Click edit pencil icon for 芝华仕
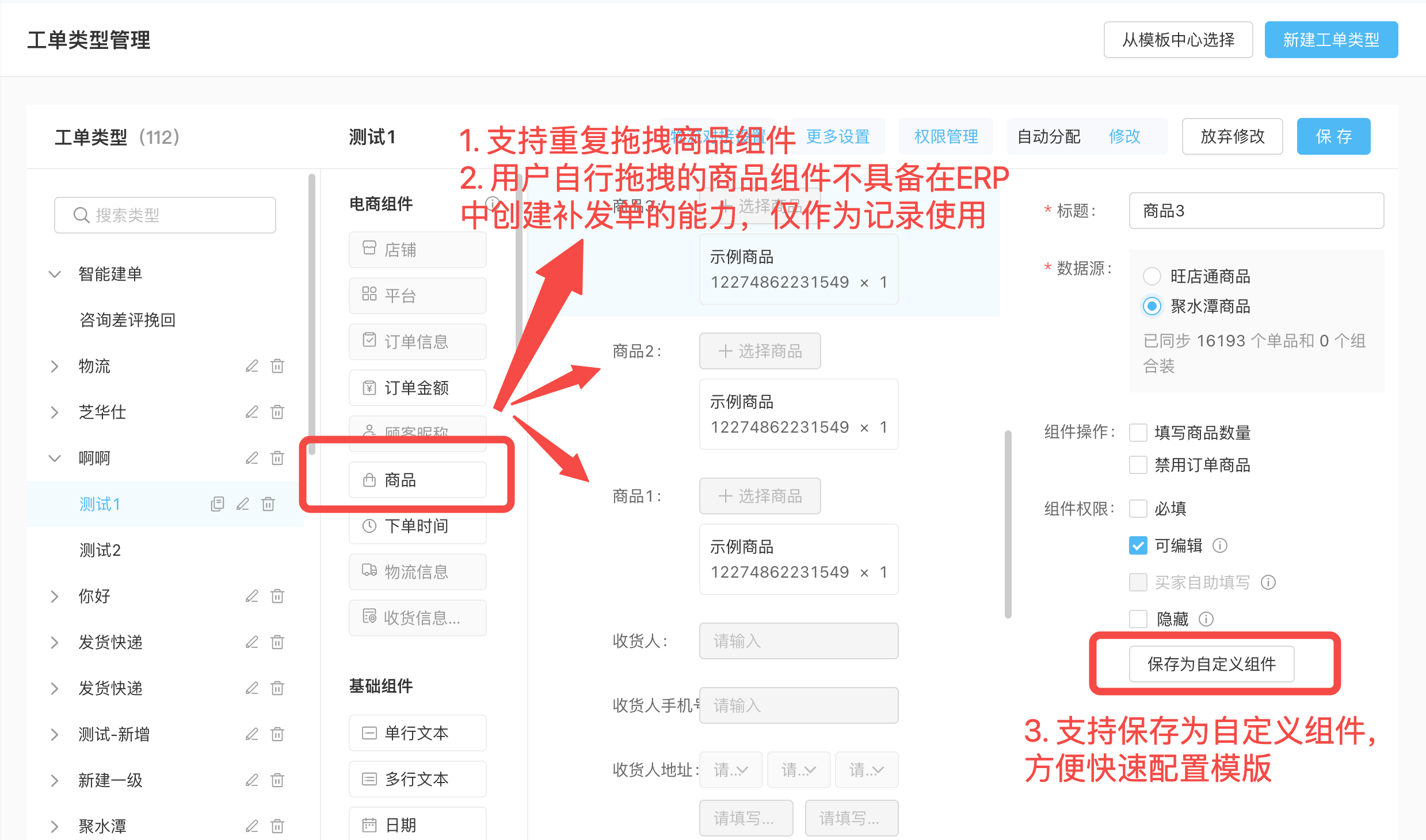This screenshot has height=840, width=1426. pos(251,412)
